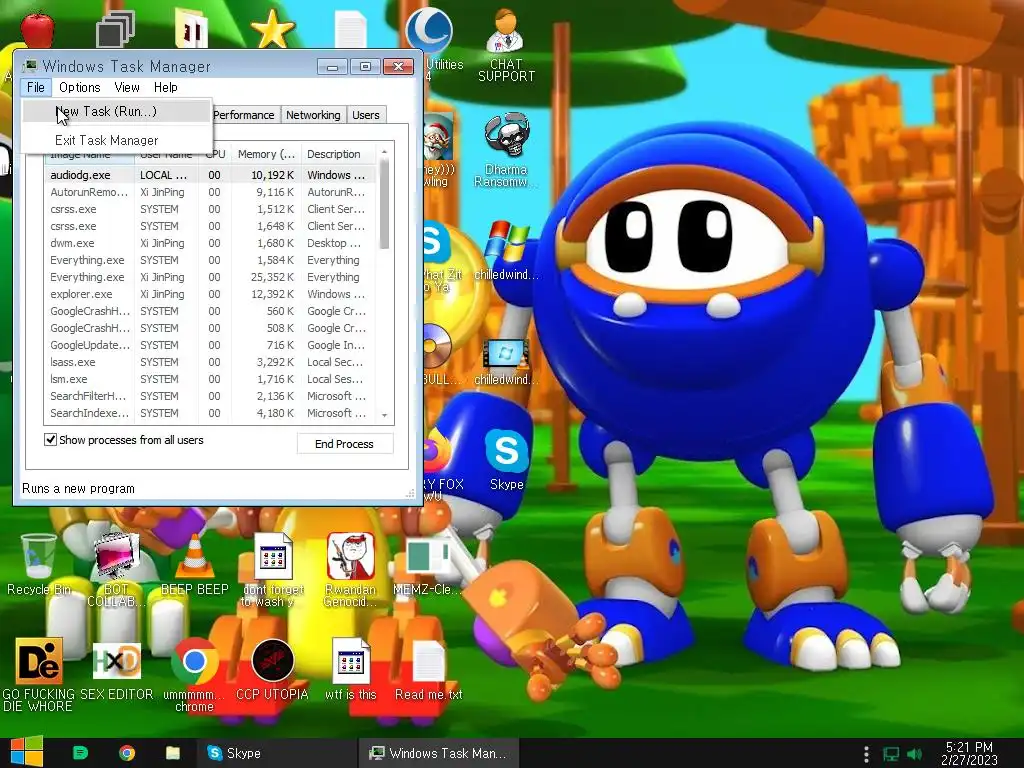Open the Help menu

(x=165, y=88)
